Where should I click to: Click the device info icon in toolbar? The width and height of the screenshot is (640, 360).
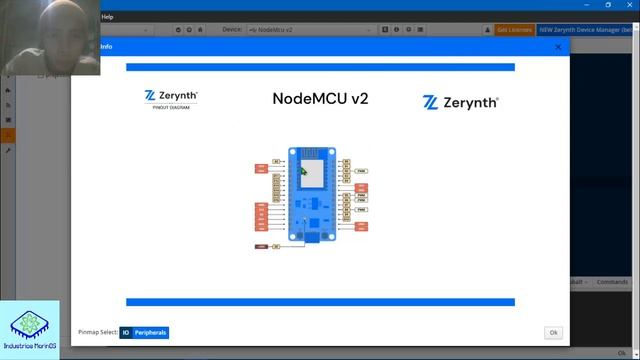396,29
